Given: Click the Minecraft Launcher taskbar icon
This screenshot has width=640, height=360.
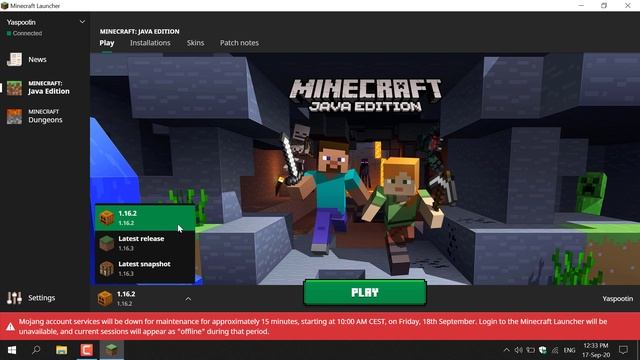Looking at the screenshot, I should point(111,350).
